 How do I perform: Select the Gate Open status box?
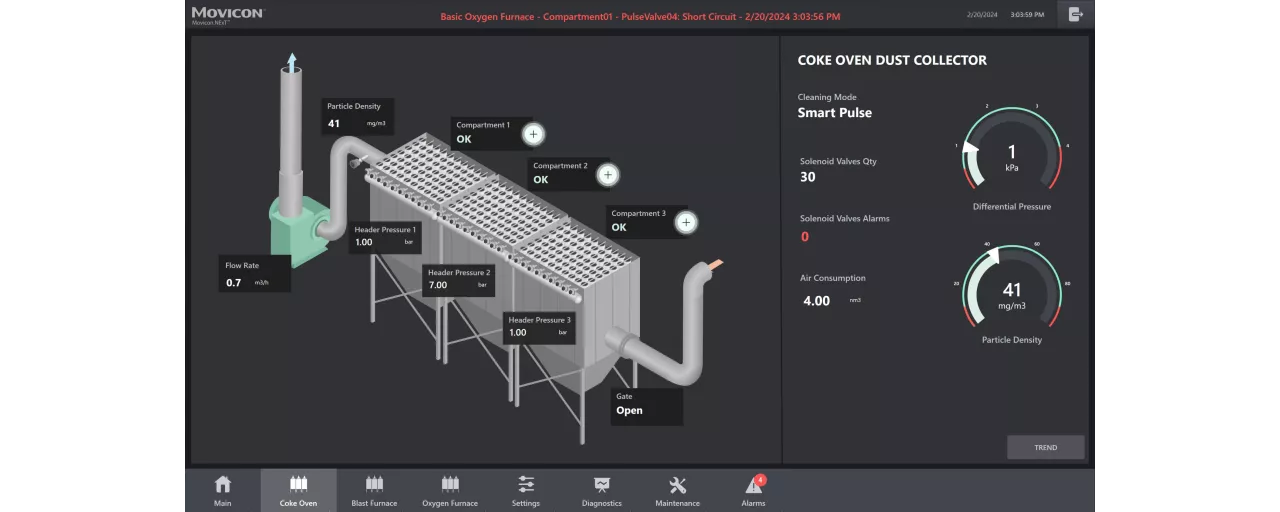[646, 405]
